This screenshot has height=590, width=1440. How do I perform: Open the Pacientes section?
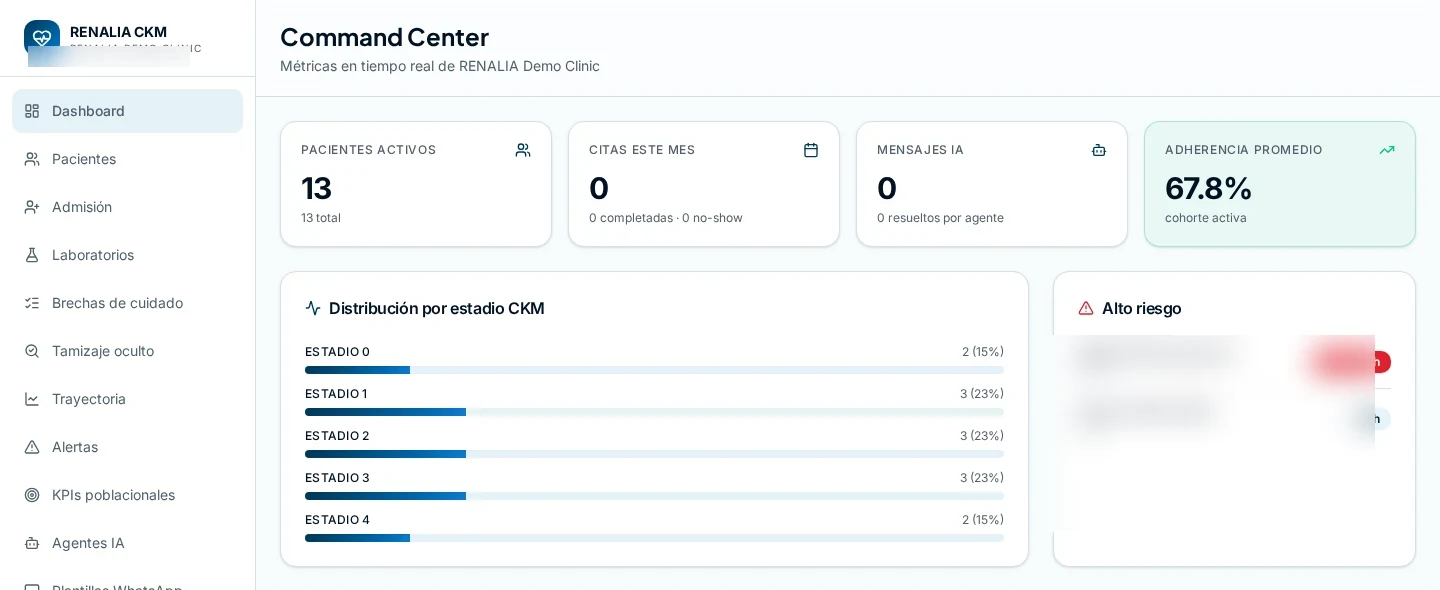tap(127, 159)
